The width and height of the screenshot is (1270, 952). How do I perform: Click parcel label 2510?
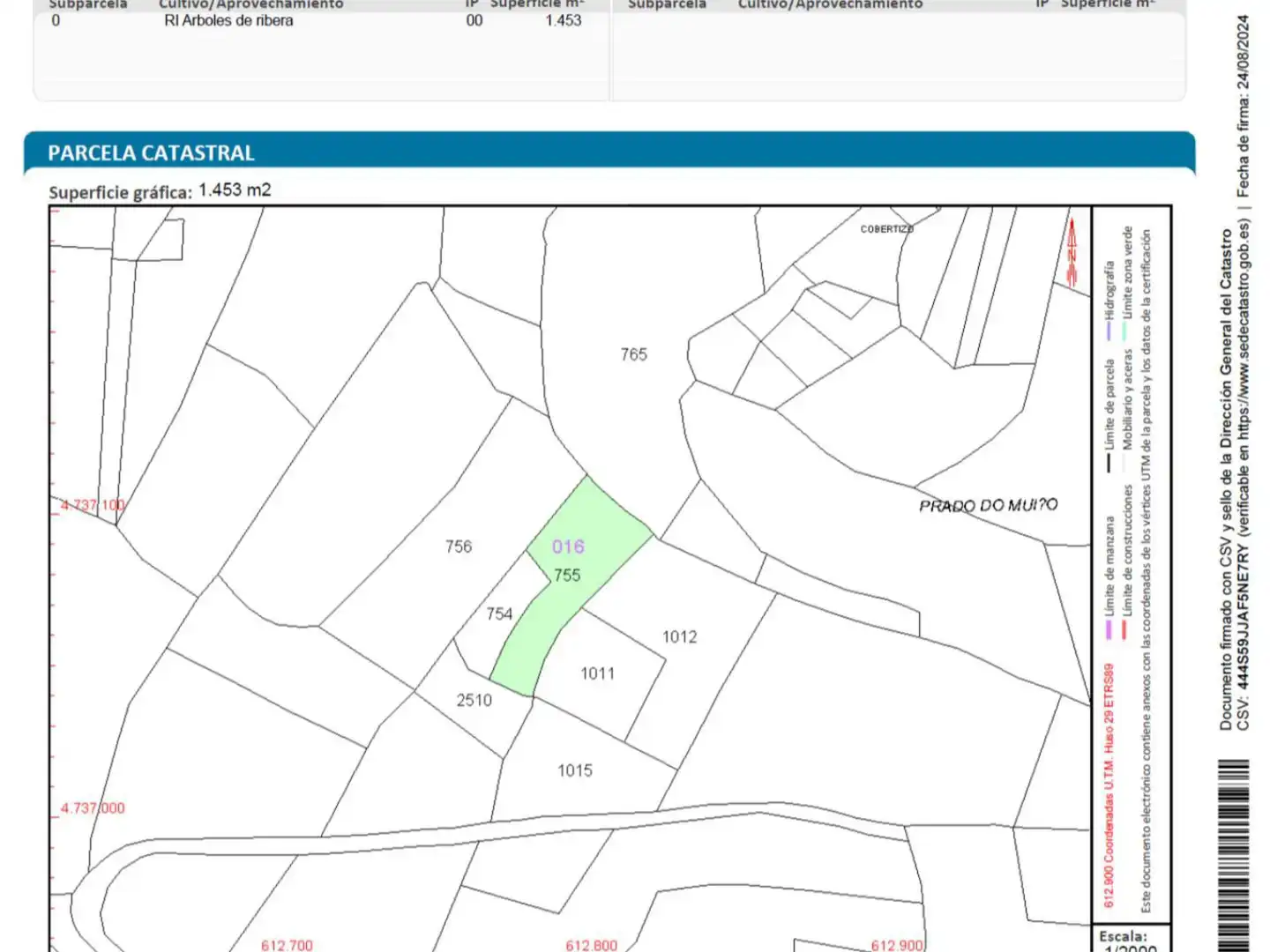[474, 700]
